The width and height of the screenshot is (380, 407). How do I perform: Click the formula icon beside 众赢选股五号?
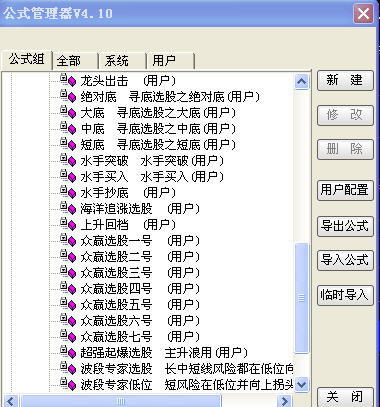tap(68, 304)
